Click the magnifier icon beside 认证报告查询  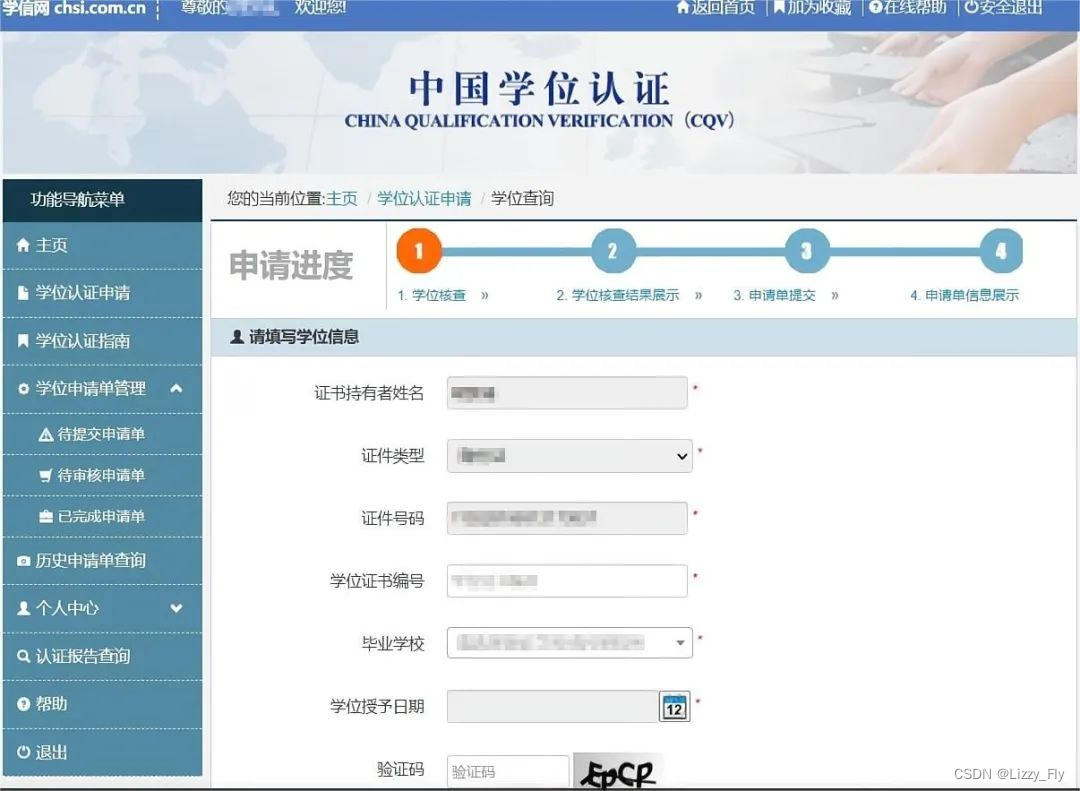click(x=23, y=656)
